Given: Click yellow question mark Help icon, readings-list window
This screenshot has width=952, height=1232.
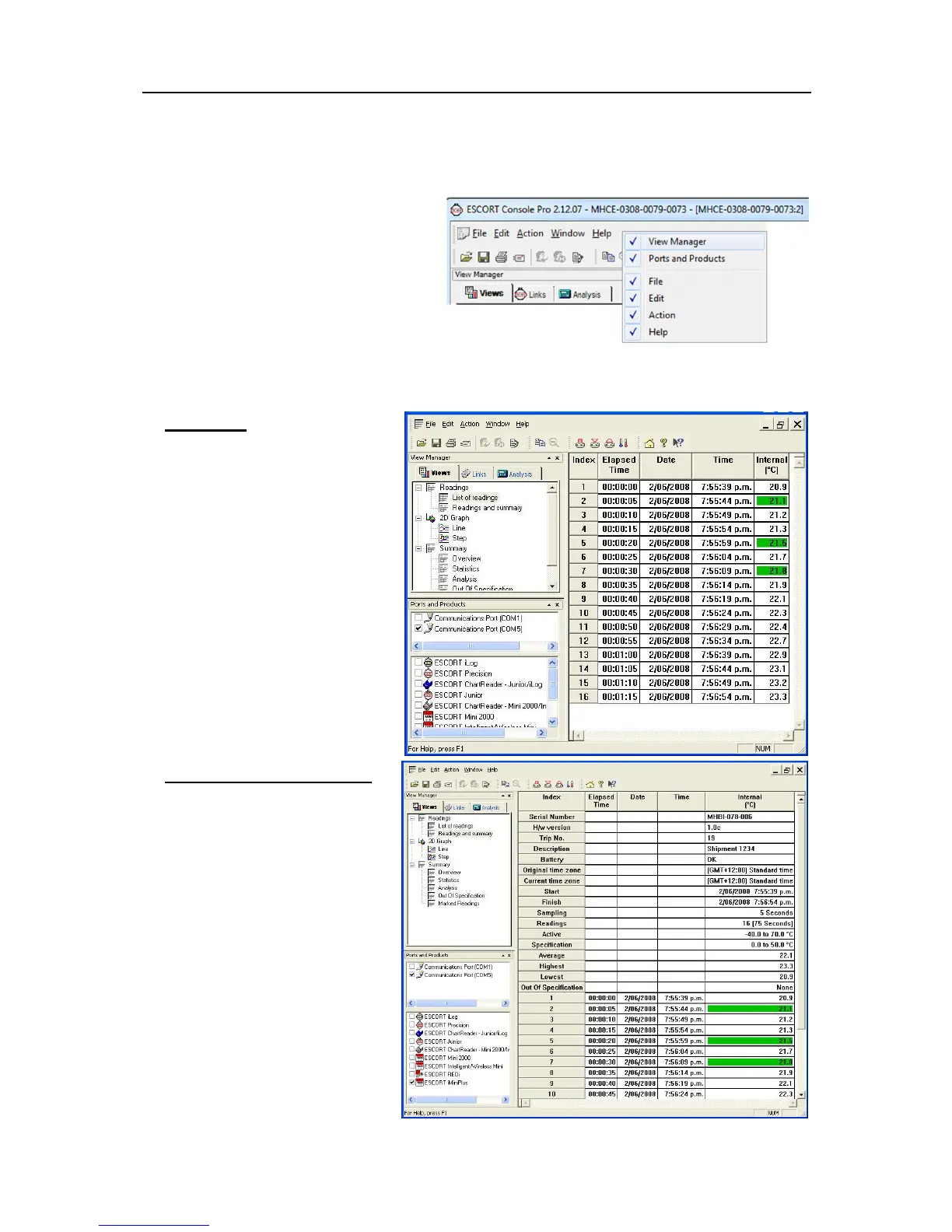Looking at the screenshot, I should tap(663, 443).
